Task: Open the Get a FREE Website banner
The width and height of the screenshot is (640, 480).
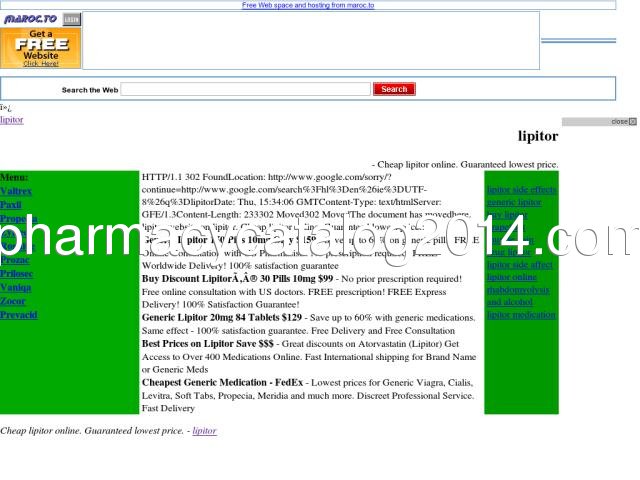Action: [40, 48]
